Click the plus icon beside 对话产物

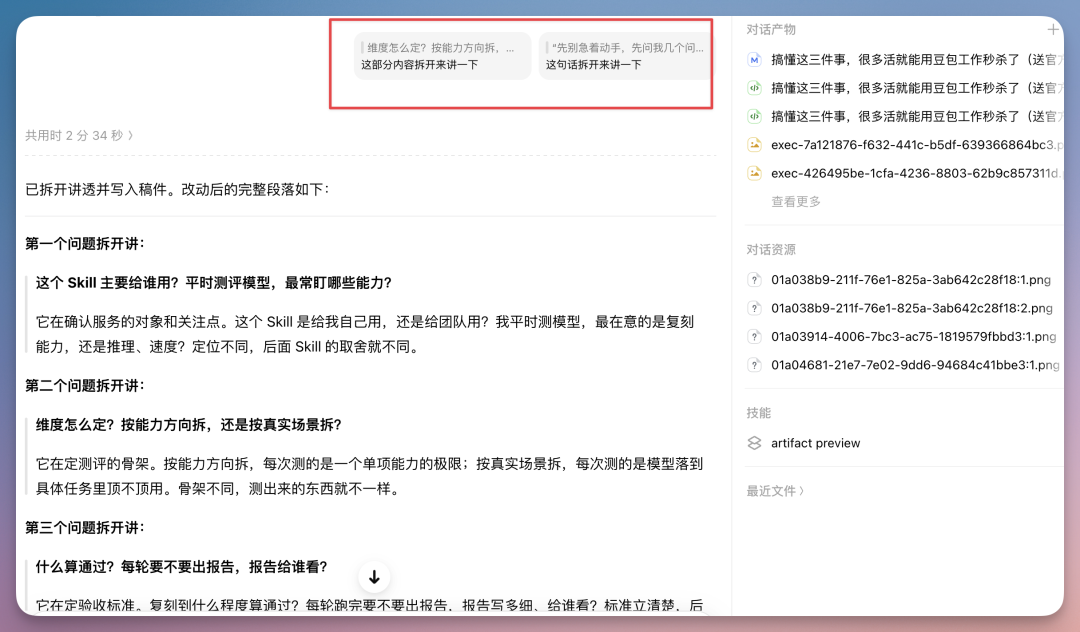pyautogui.click(x=1052, y=30)
